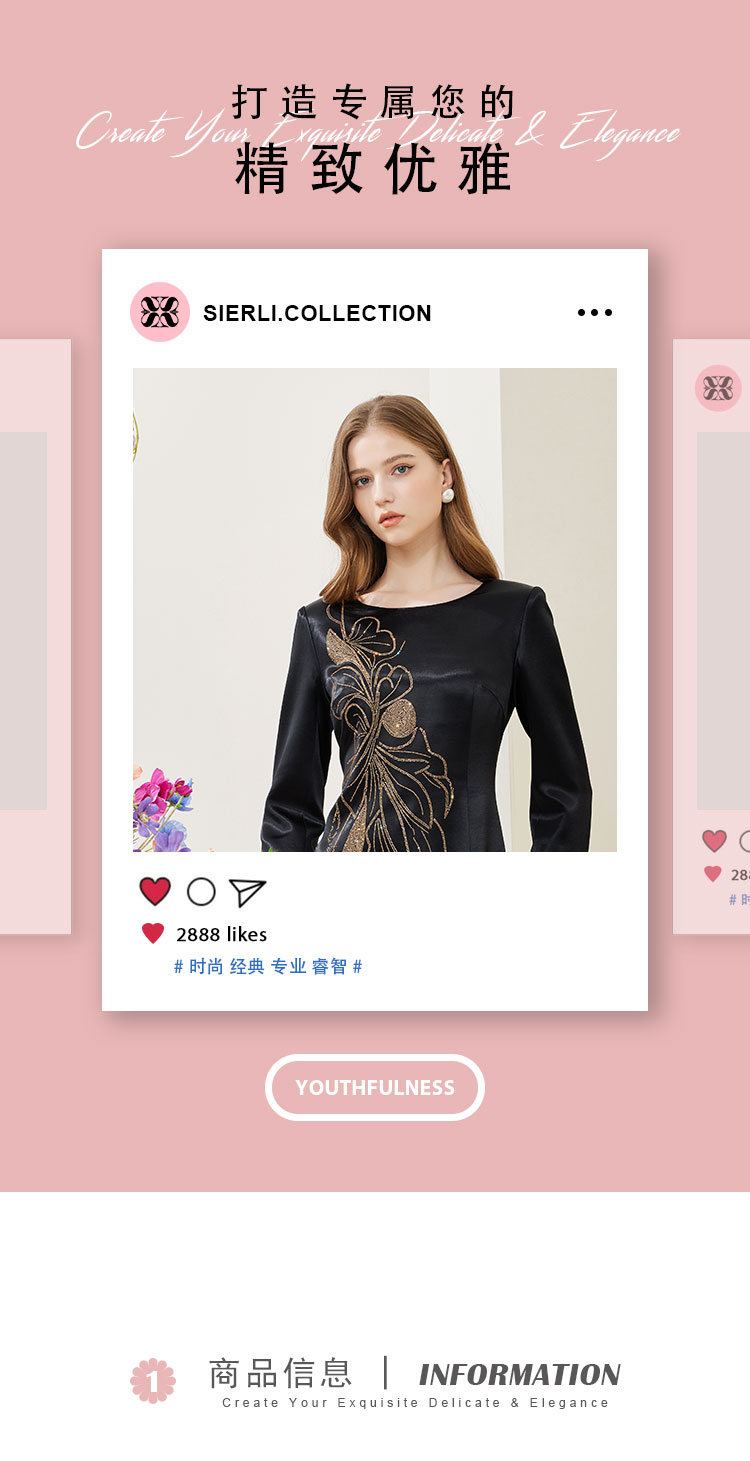Select the right partially visible card
This screenshot has width=750, height=1461.
point(712,637)
